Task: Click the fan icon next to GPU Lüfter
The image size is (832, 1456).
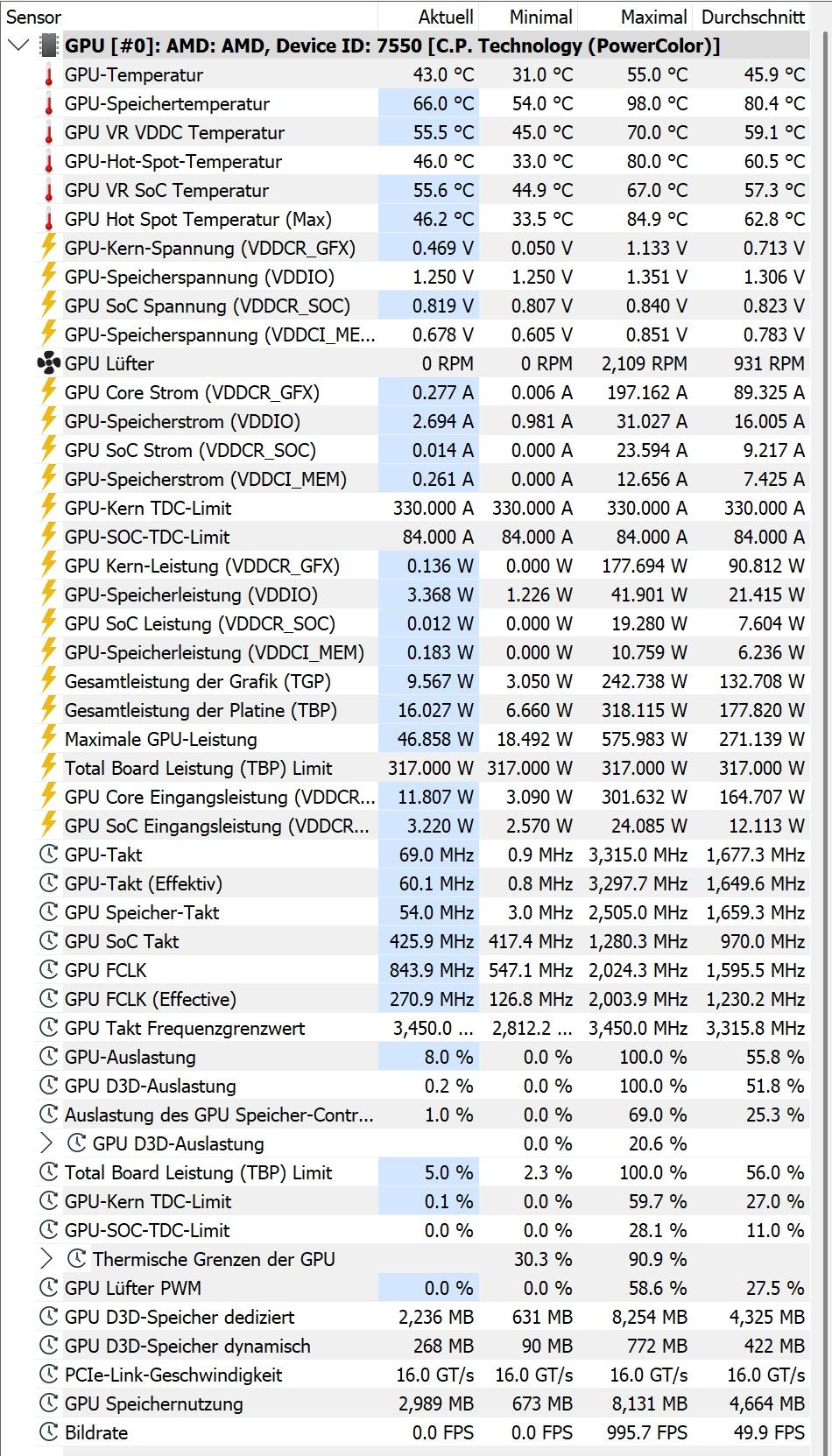Action: [x=49, y=363]
